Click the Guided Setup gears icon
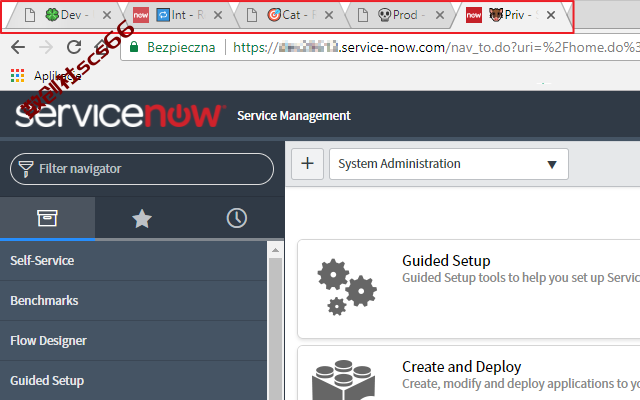This screenshot has width=640, height=400. [x=347, y=287]
